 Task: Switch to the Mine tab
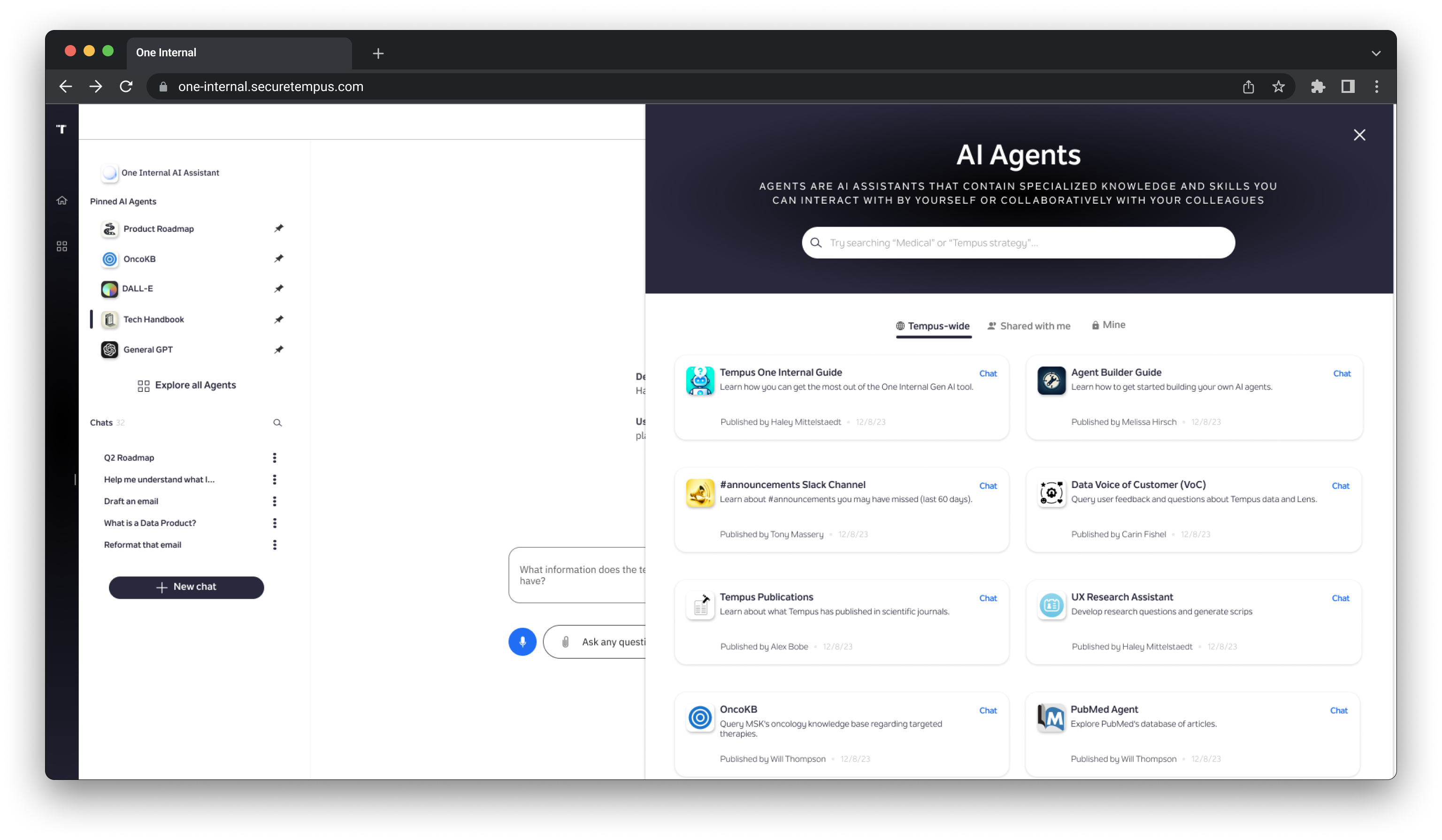pyautogui.click(x=1108, y=325)
